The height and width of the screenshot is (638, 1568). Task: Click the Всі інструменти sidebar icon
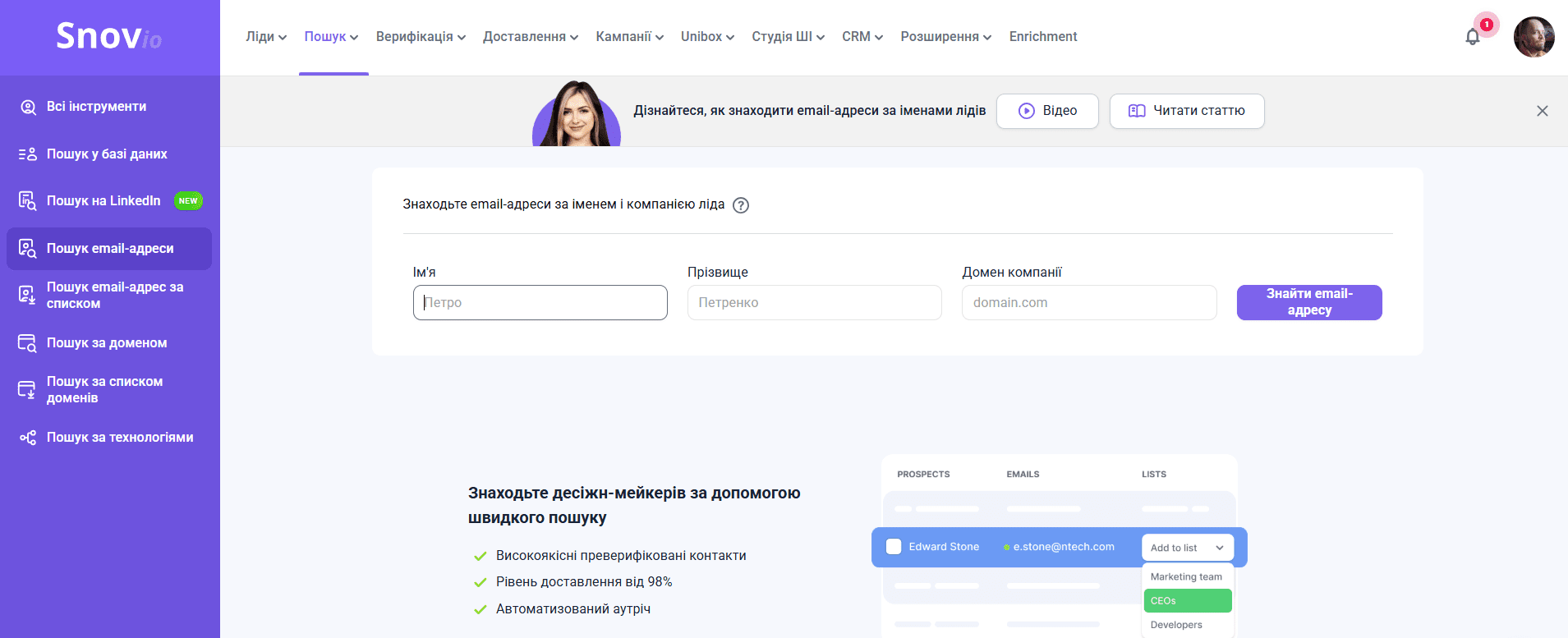click(x=28, y=107)
